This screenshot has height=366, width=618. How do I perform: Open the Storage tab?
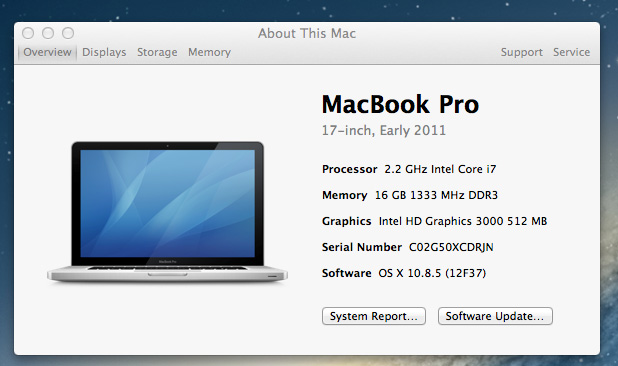click(157, 52)
